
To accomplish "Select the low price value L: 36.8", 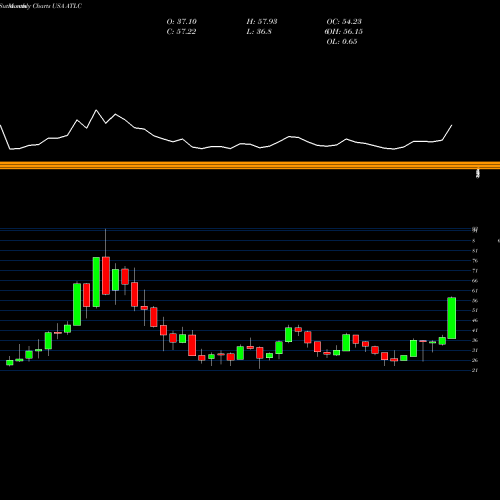I will point(259,32).
